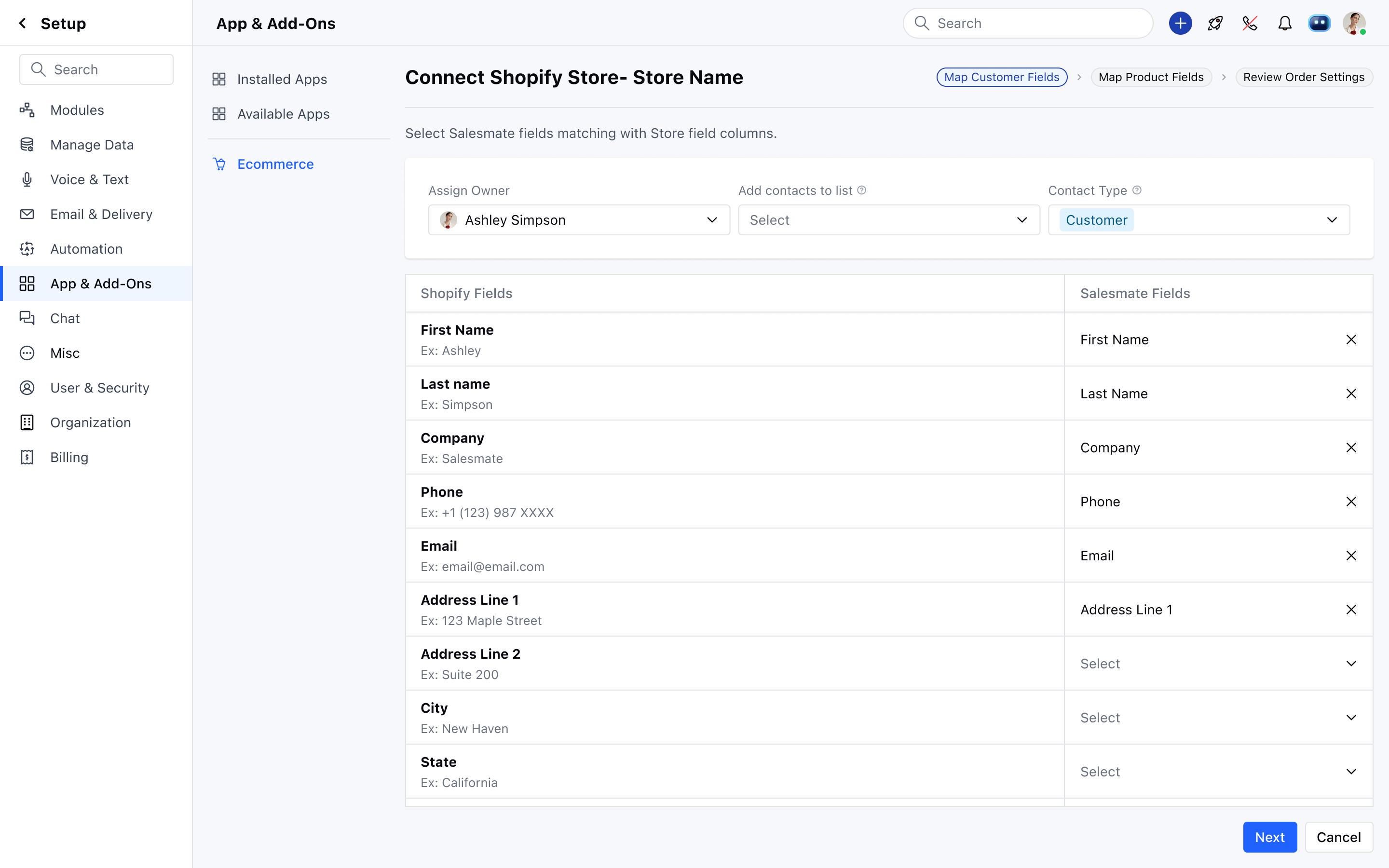
Task: Click help icon beside Contact Type
Action: pos(1137,190)
